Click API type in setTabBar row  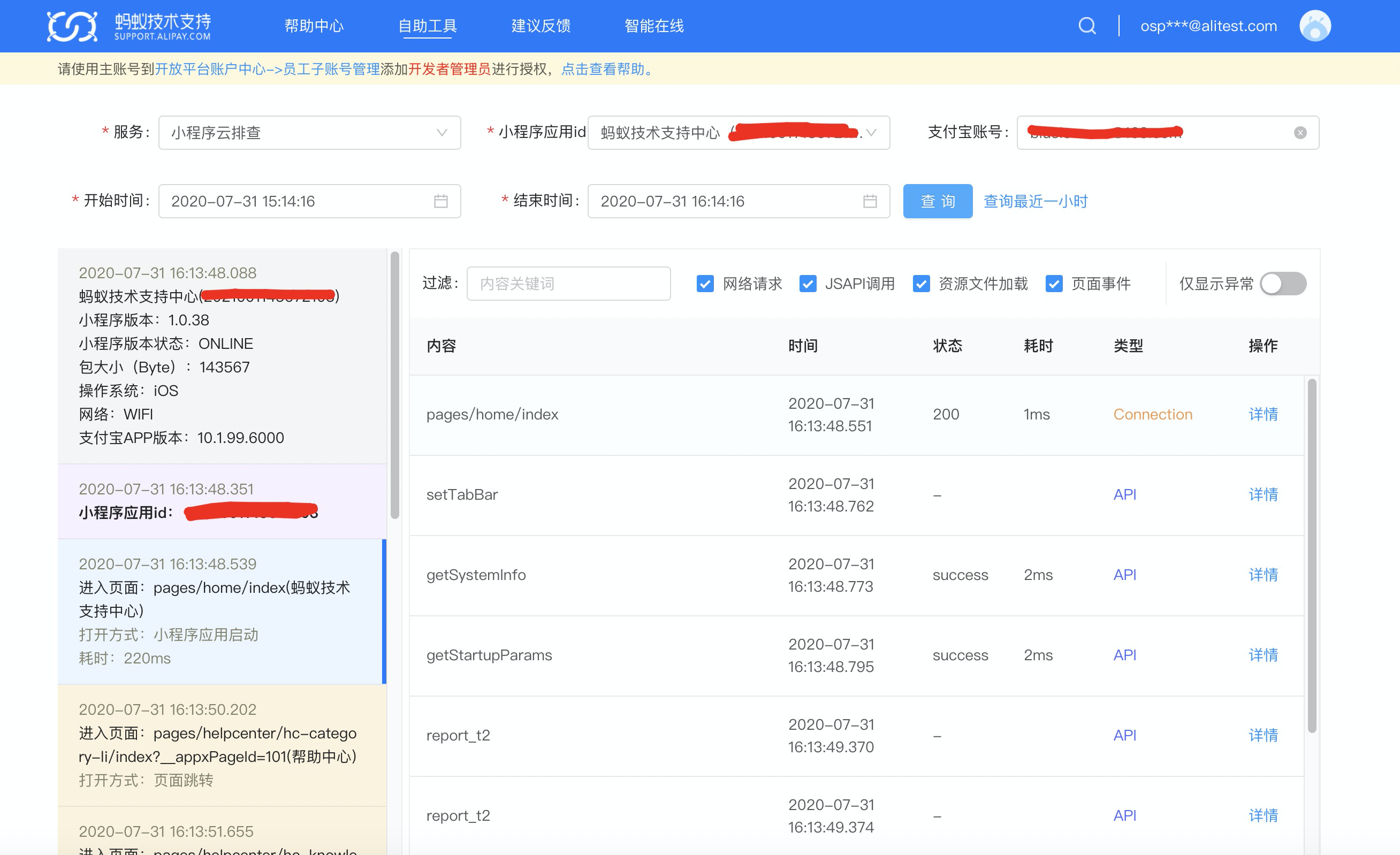click(1124, 494)
